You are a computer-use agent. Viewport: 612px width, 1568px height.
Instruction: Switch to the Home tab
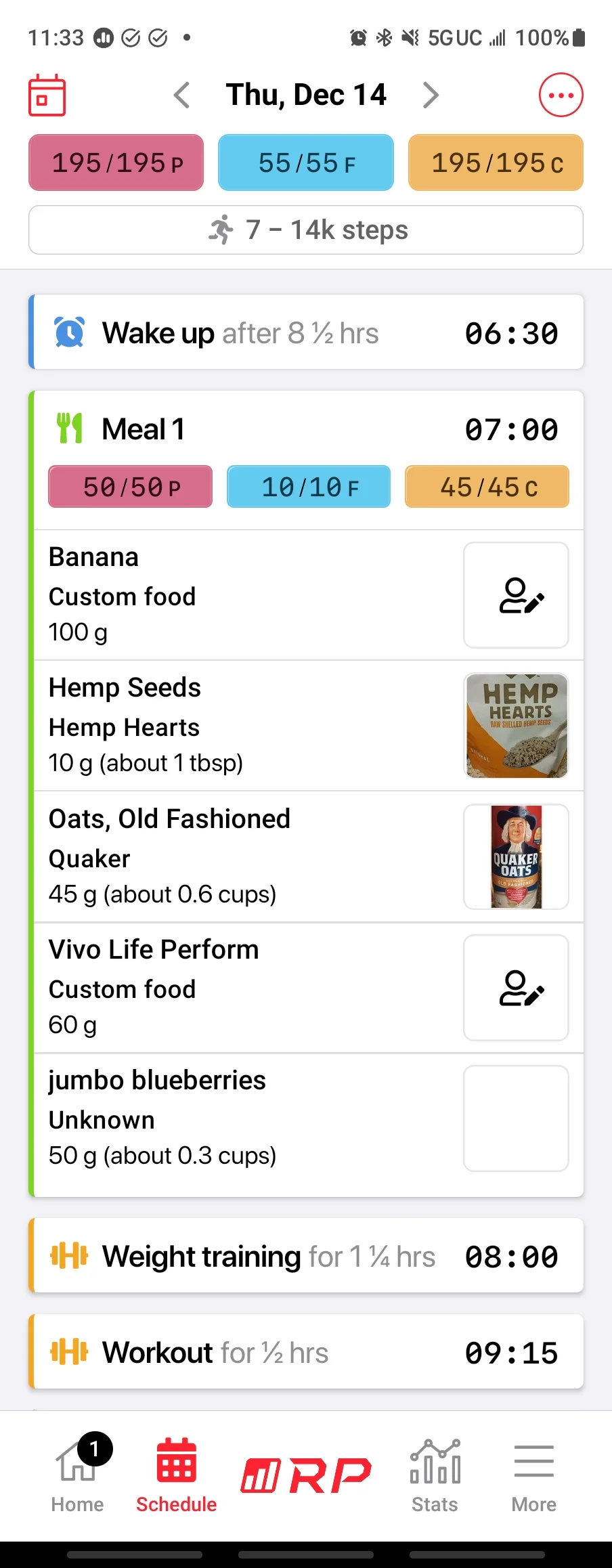point(78,1476)
